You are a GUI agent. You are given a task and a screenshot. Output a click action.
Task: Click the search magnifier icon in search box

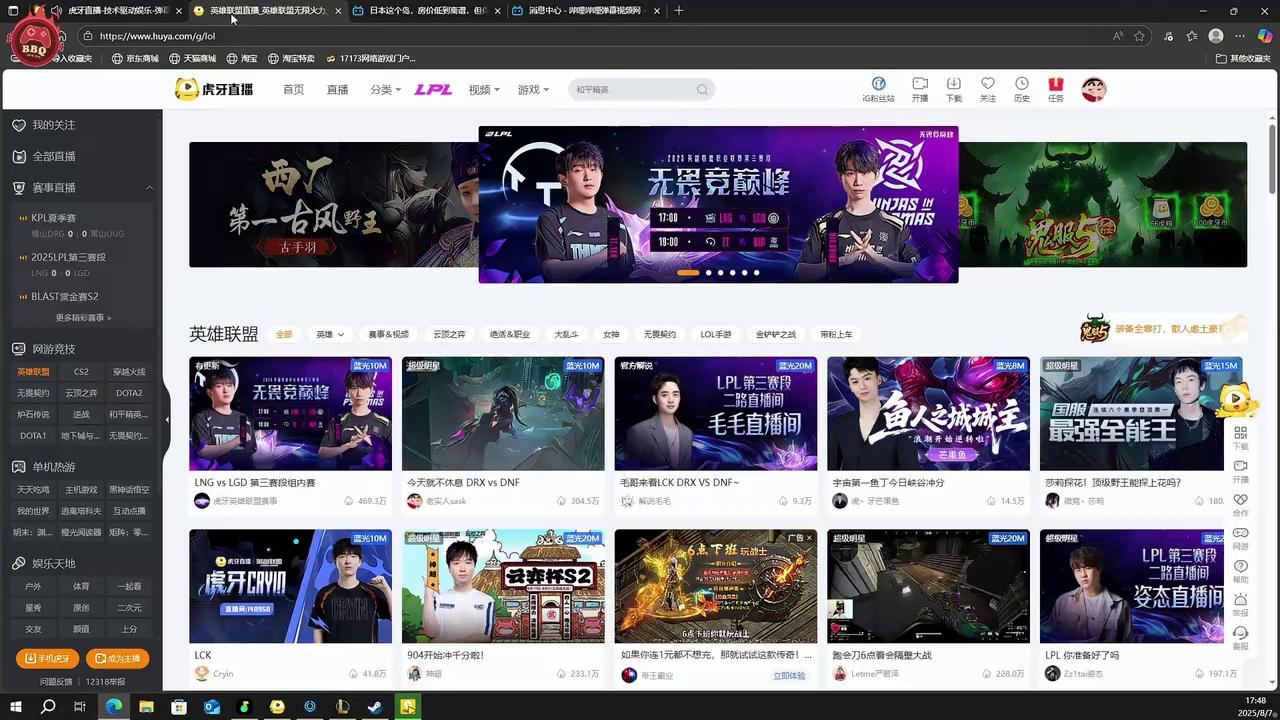point(702,90)
